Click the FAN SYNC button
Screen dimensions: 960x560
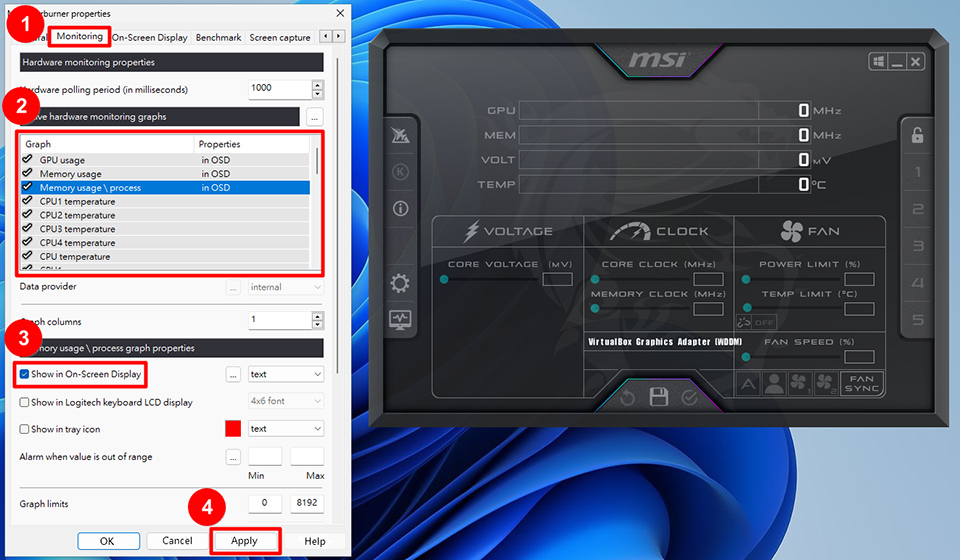pos(860,383)
